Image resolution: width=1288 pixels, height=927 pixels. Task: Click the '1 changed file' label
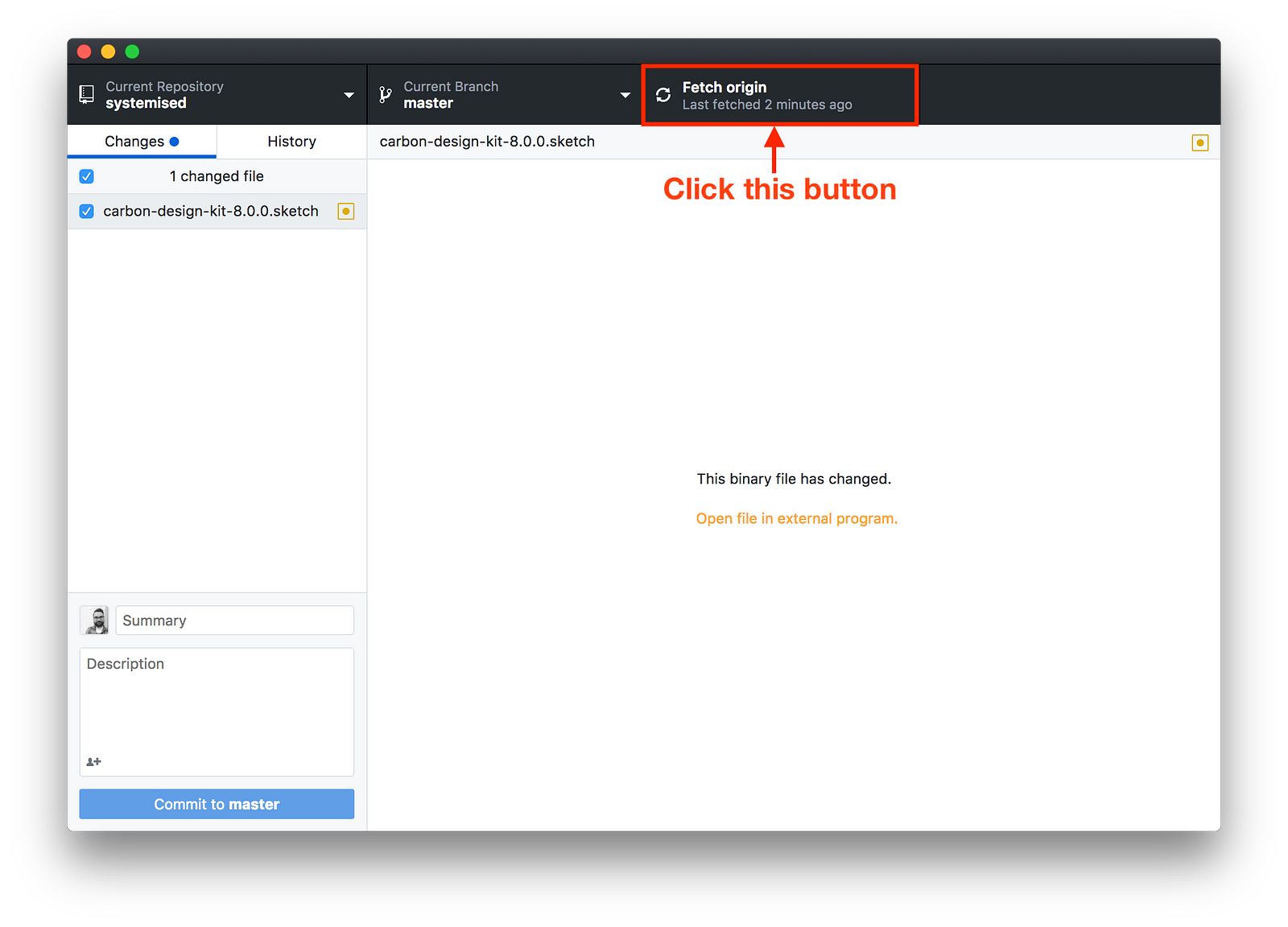[217, 176]
